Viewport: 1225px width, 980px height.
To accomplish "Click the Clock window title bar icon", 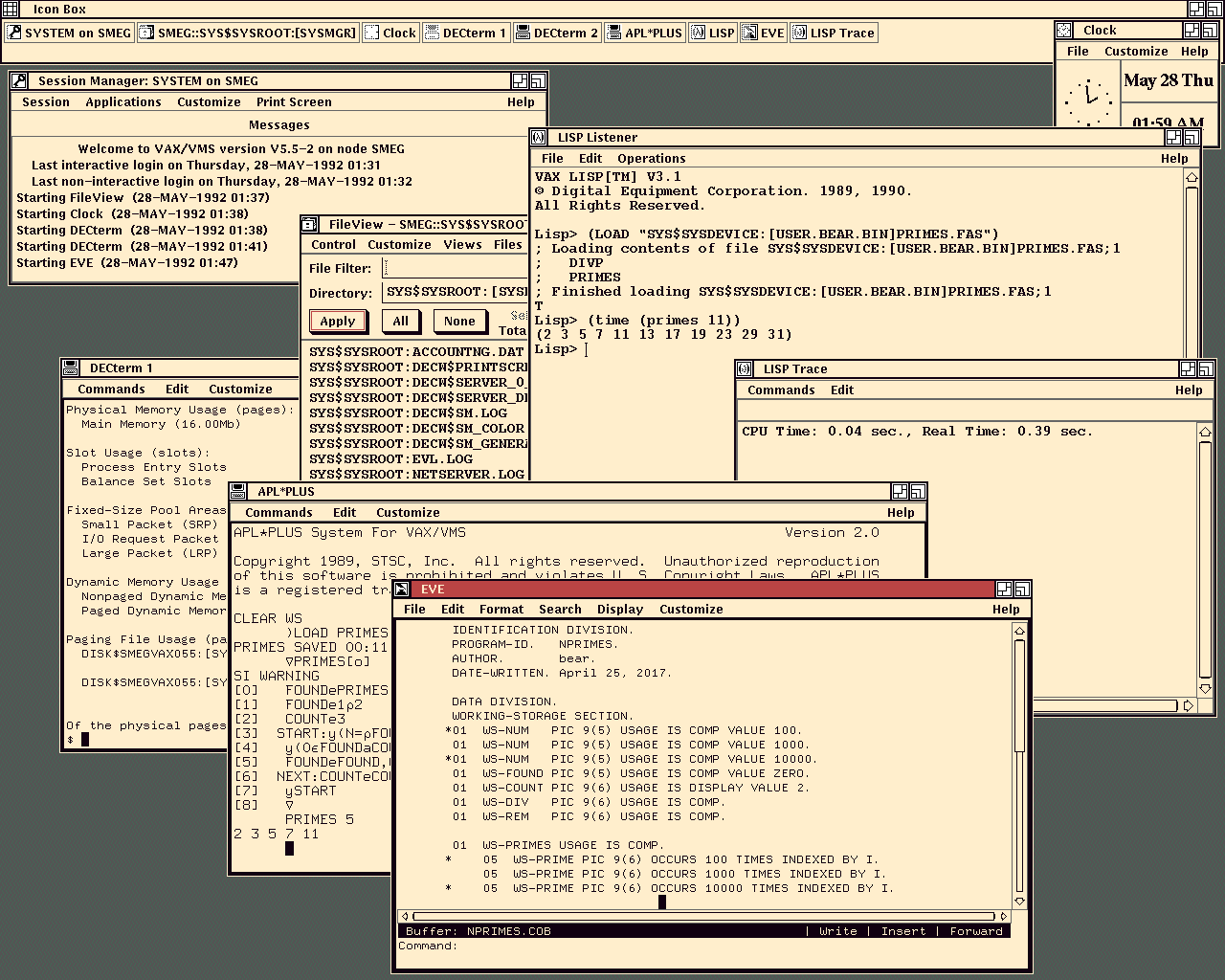I will [1064, 31].
